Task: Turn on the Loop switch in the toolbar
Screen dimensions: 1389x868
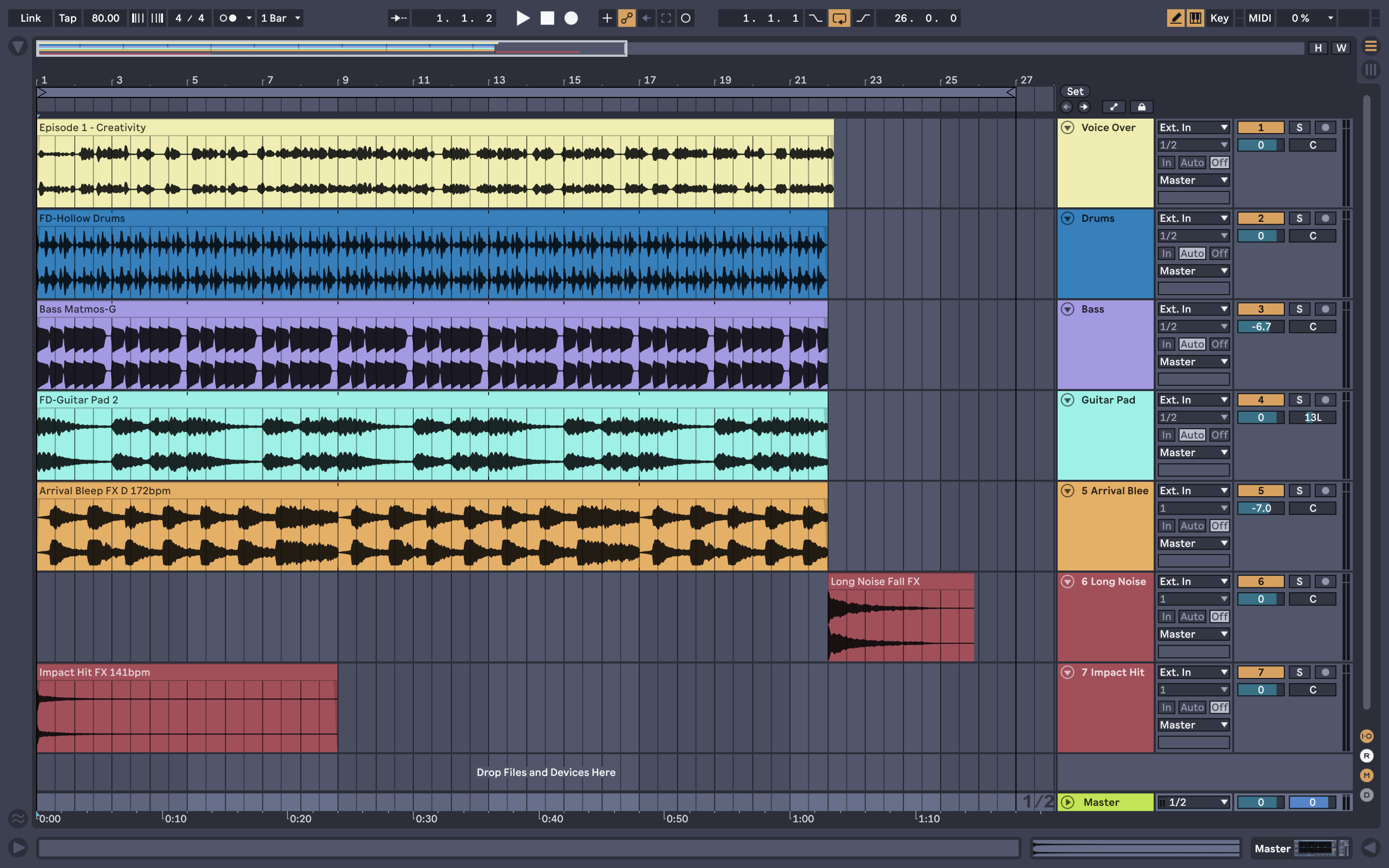Action: pyautogui.click(x=839, y=18)
